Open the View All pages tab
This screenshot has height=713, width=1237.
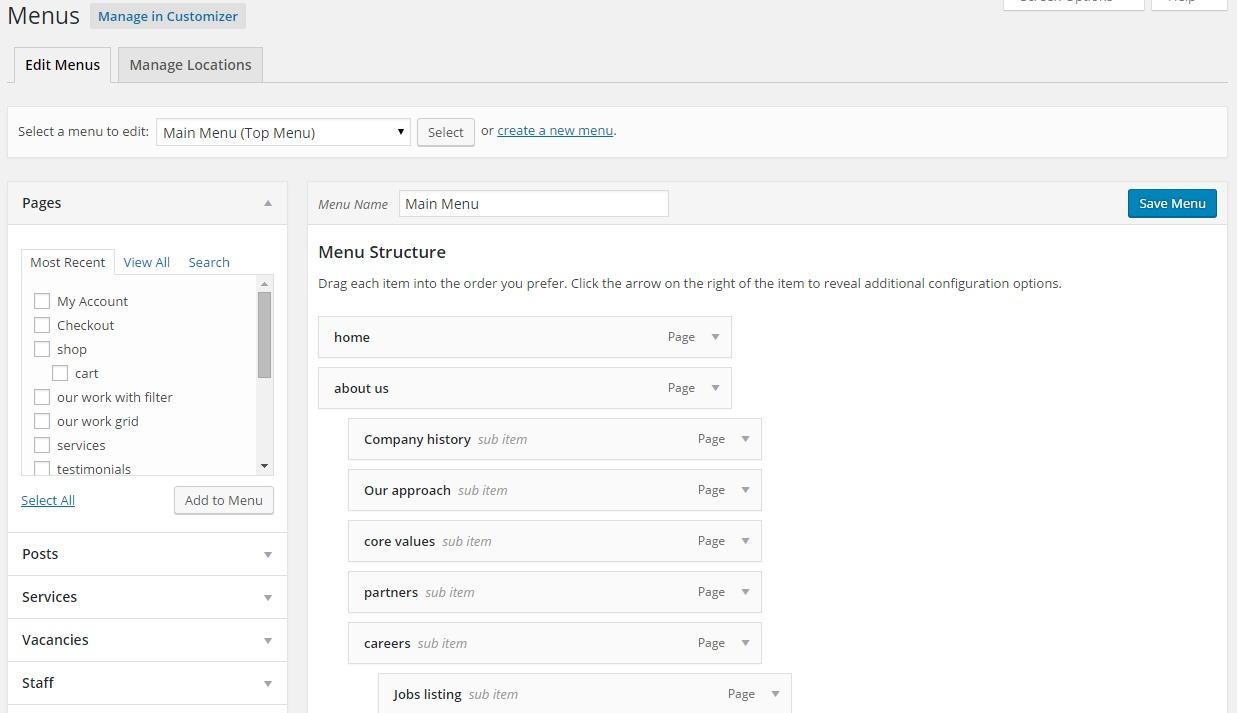pyautogui.click(x=146, y=262)
